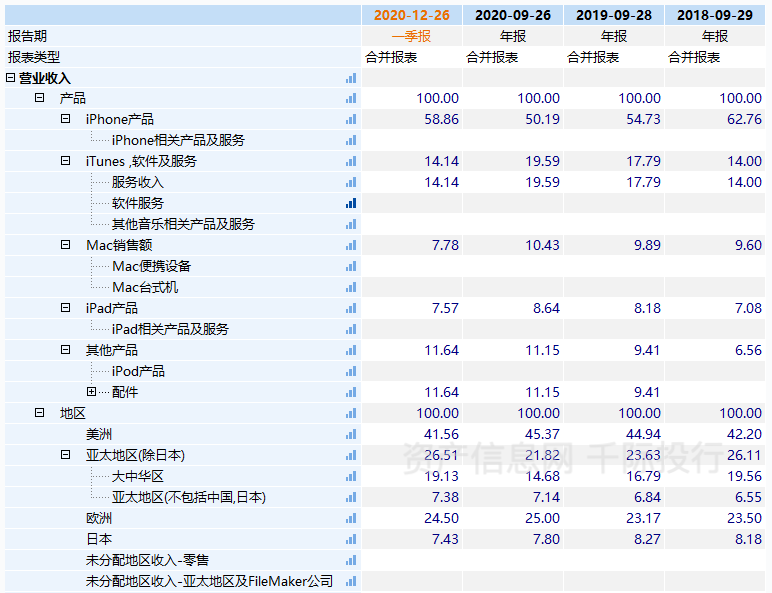Select the 2019-09-28 column header
Viewport: 772px width, 593px height.
tap(613, 15)
